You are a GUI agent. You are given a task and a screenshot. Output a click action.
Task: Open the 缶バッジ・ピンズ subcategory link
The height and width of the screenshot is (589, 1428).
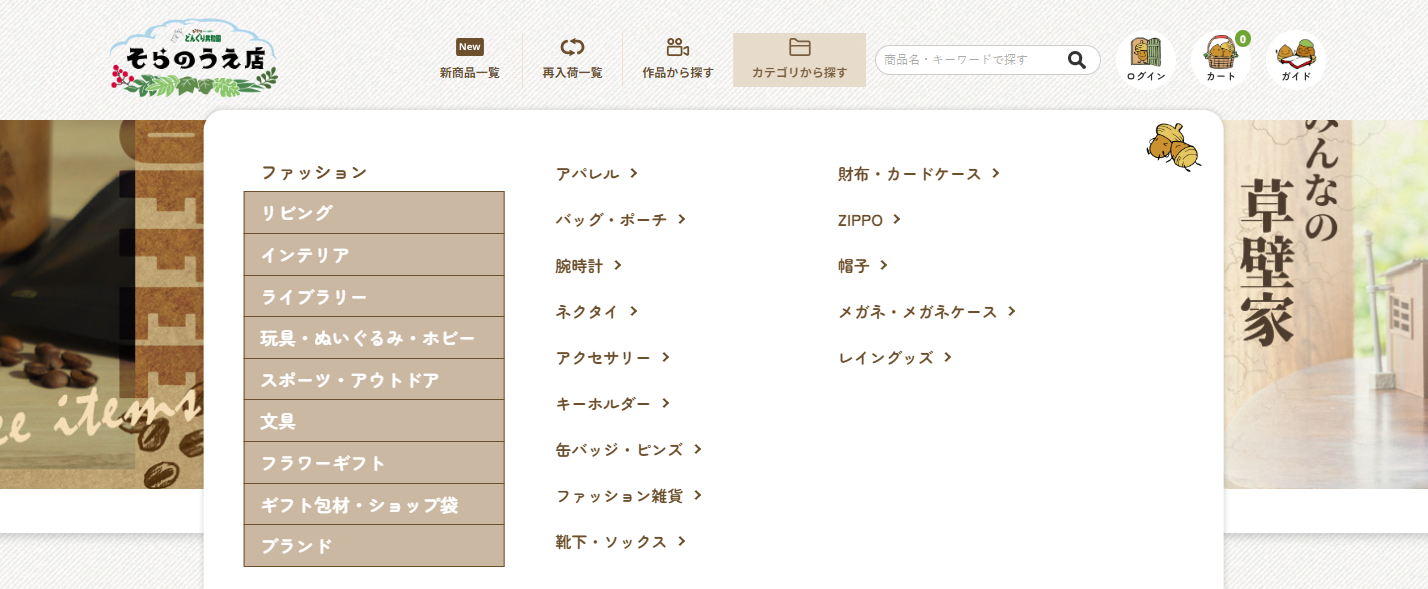629,449
